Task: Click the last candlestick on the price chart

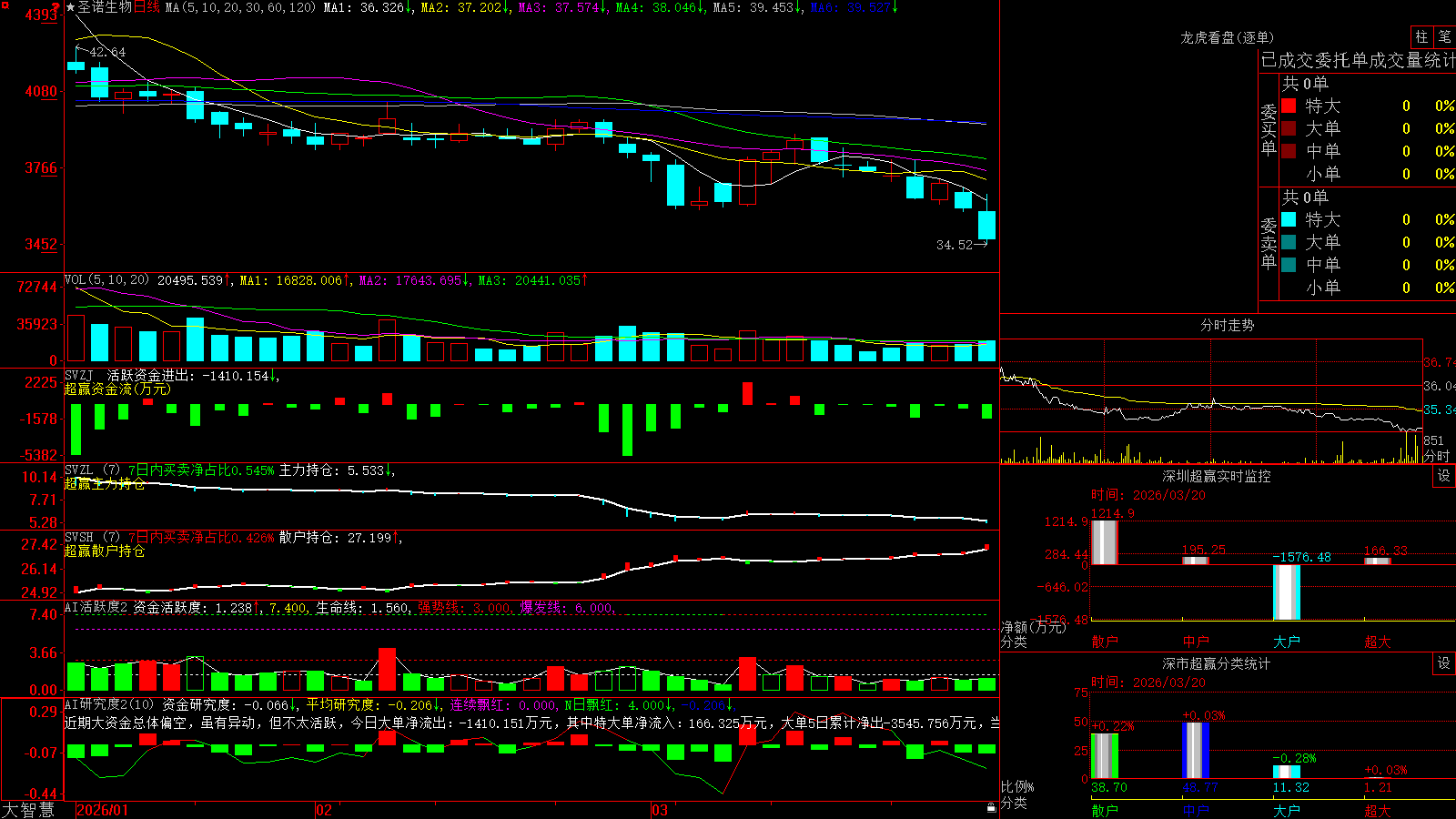Action: click(x=986, y=224)
